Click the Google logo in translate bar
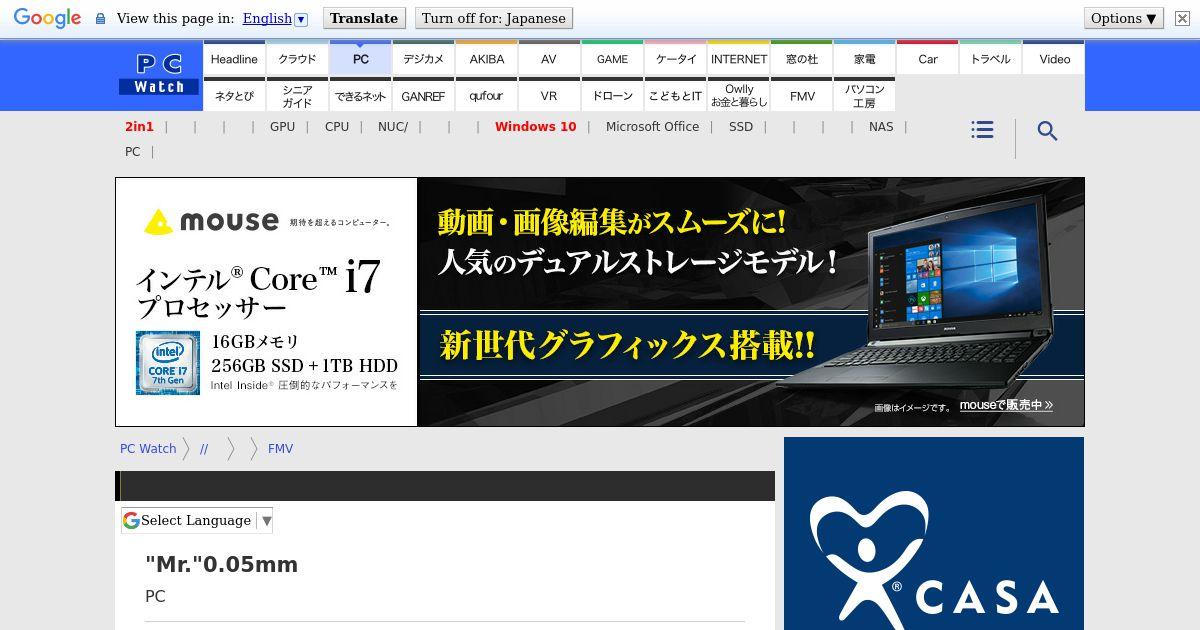 coord(47,19)
